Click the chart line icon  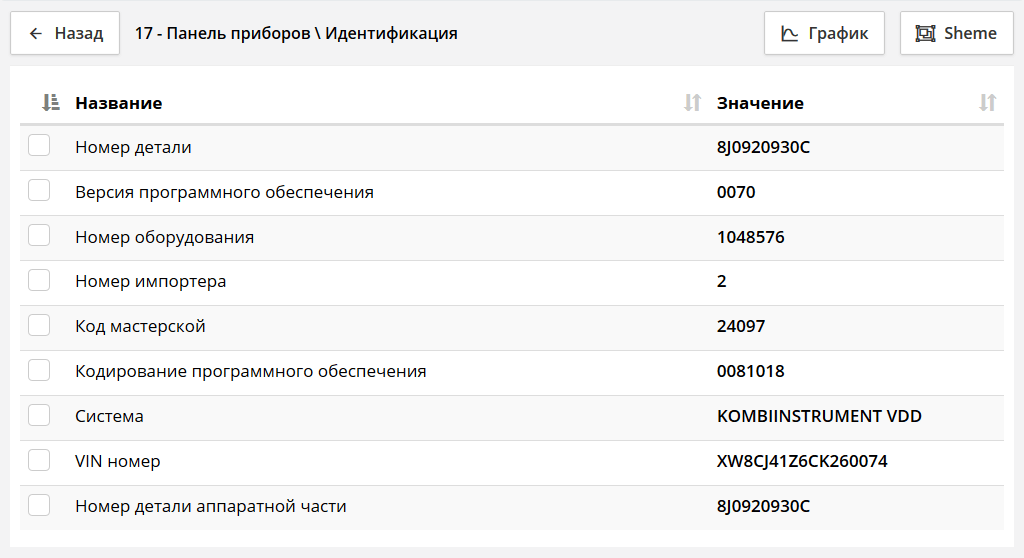(790, 34)
